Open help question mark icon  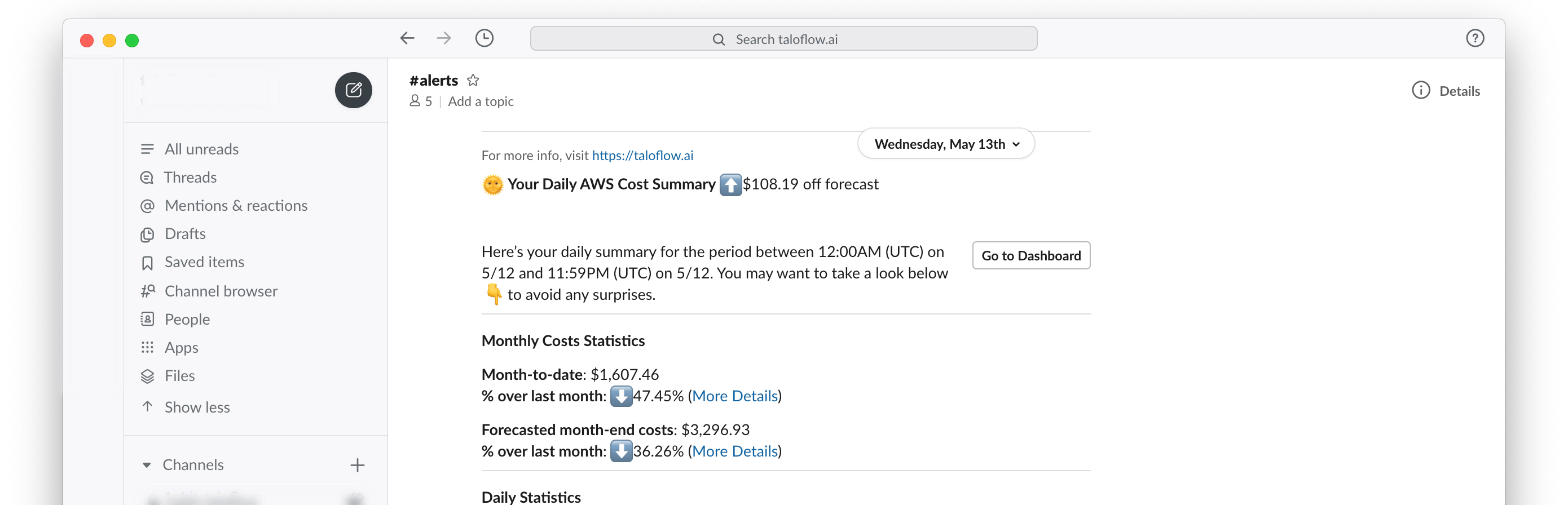click(1474, 38)
